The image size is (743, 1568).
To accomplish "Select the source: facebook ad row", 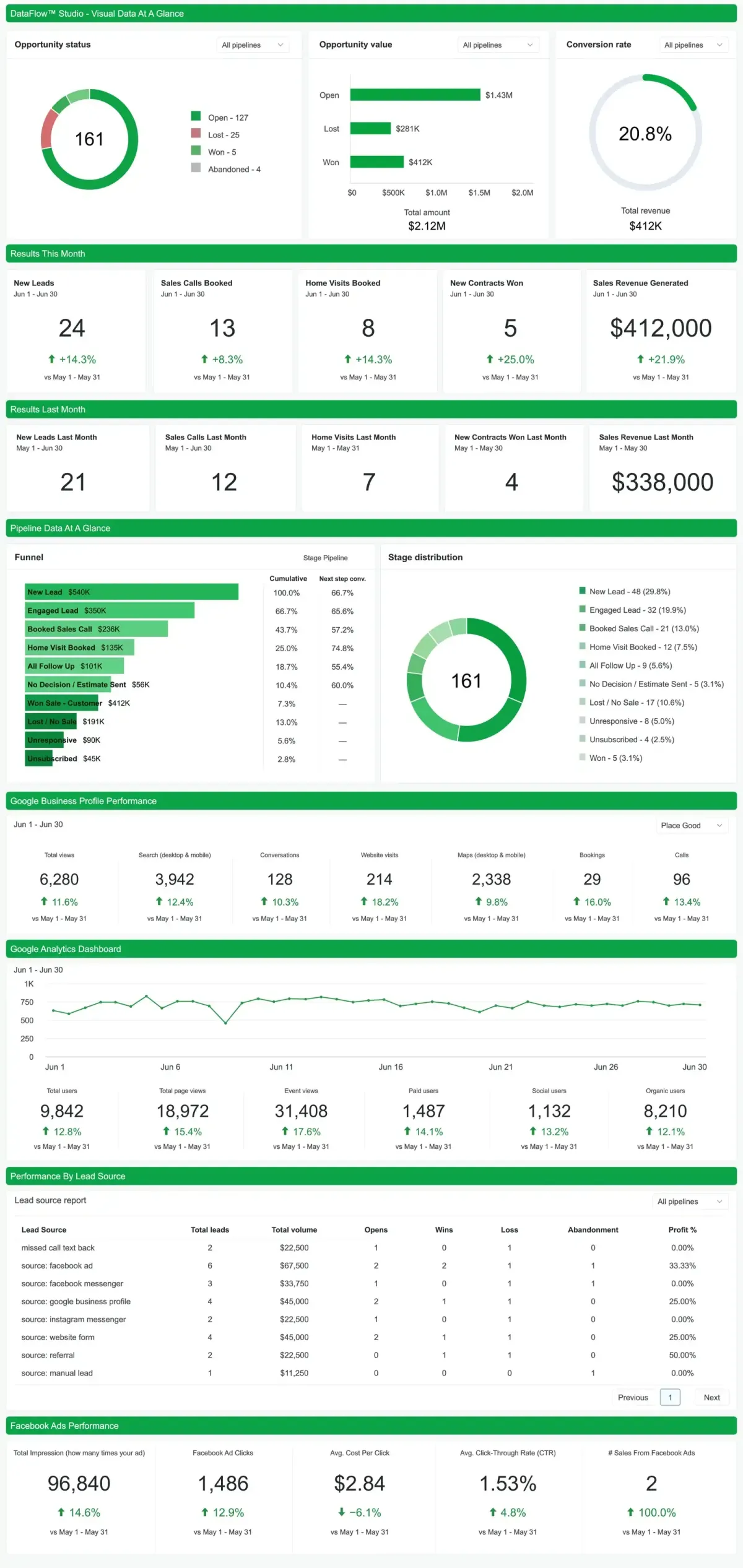I will (x=371, y=1266).
